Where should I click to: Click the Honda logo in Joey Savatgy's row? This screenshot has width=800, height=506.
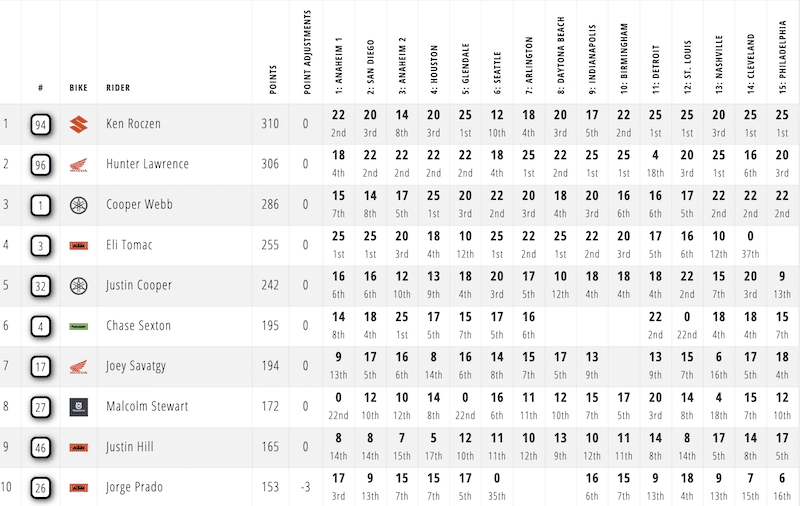pos(78,367)
